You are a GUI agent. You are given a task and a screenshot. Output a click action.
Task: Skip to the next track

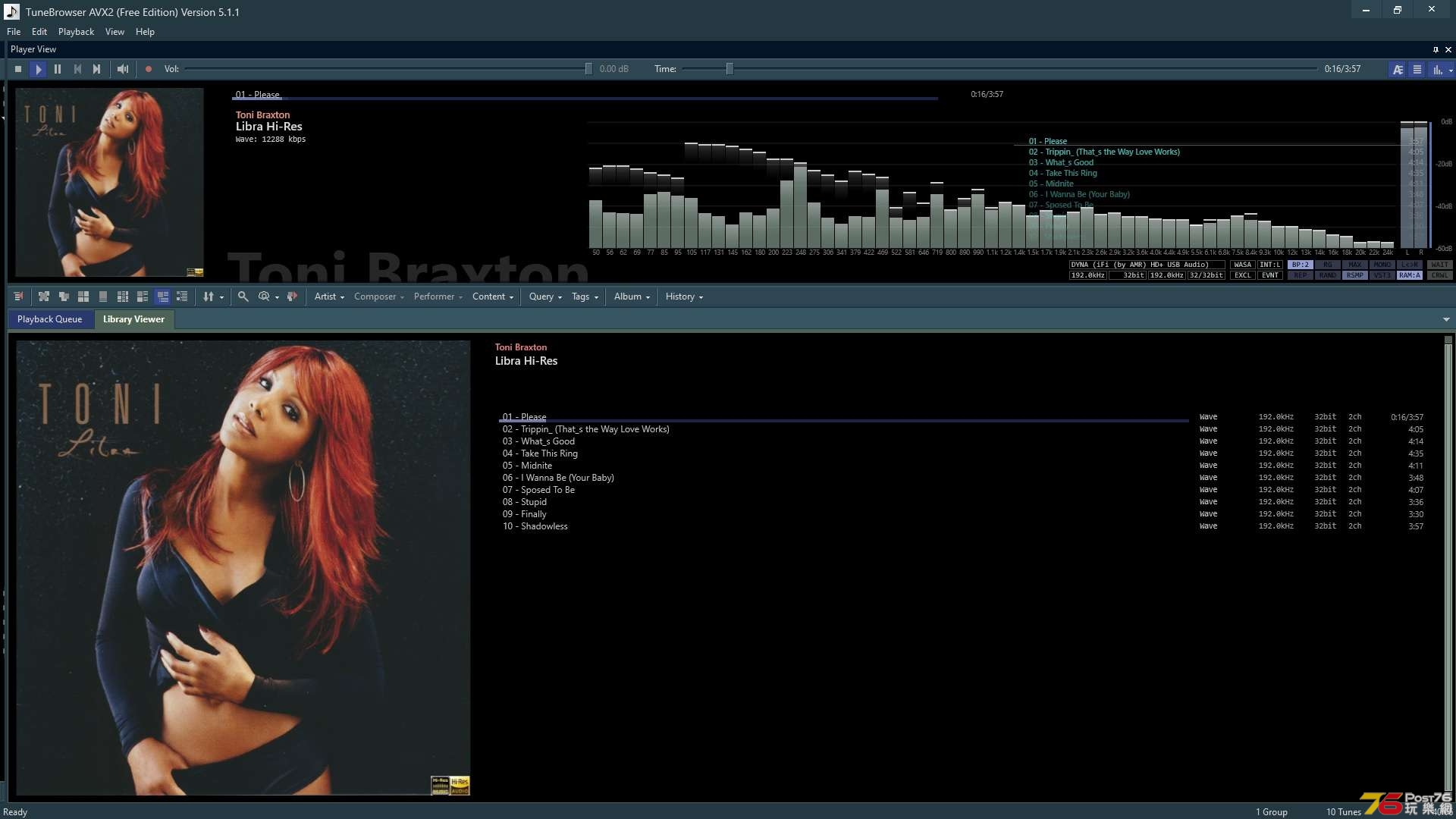tap(97, 69)
